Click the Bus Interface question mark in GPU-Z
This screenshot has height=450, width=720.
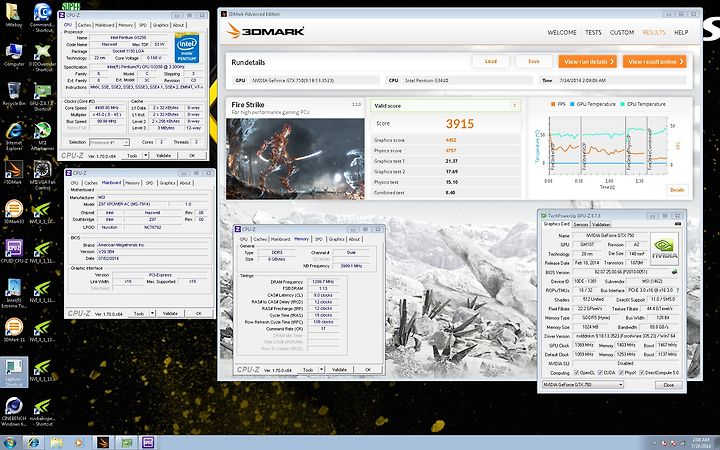pyautogui.click(x=678, y=290)
